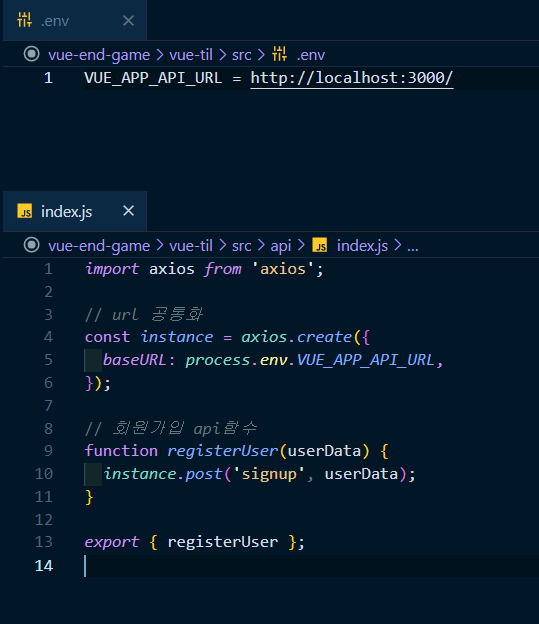Open src breadcrumb in .env editor

(x=242, y=55)
